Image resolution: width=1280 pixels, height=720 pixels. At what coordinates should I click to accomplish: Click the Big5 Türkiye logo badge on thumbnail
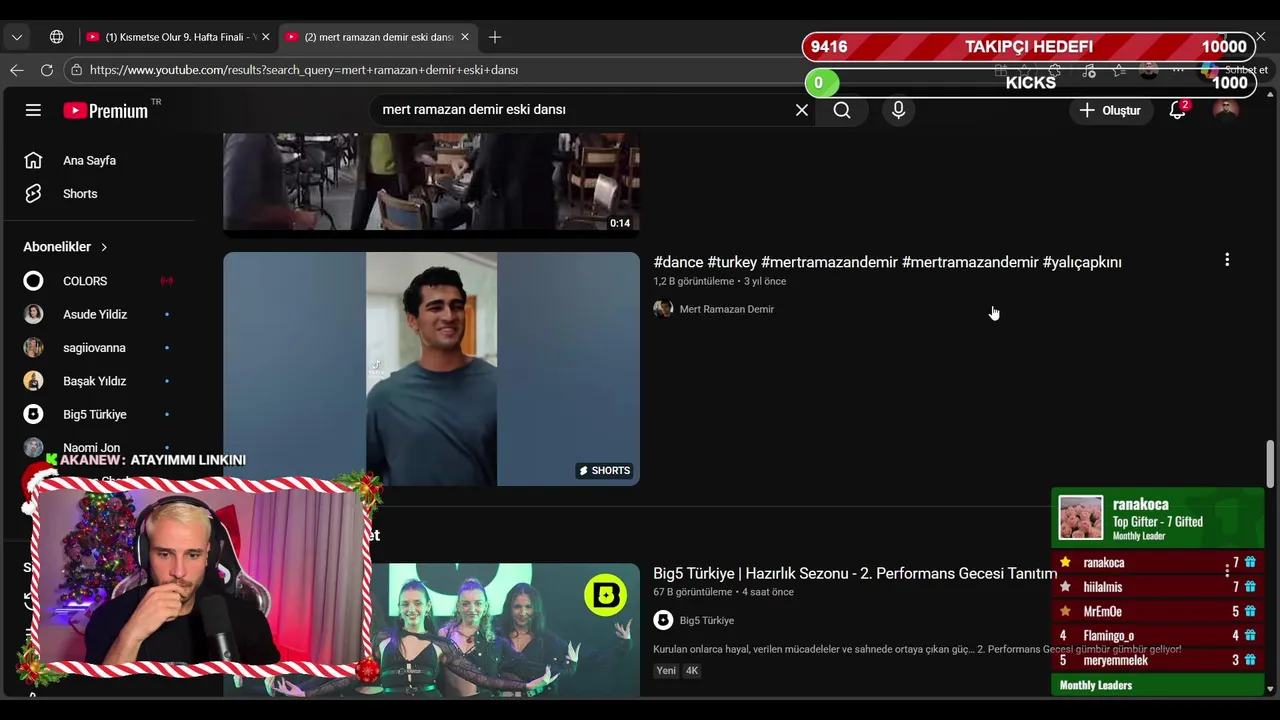point(605,597)
